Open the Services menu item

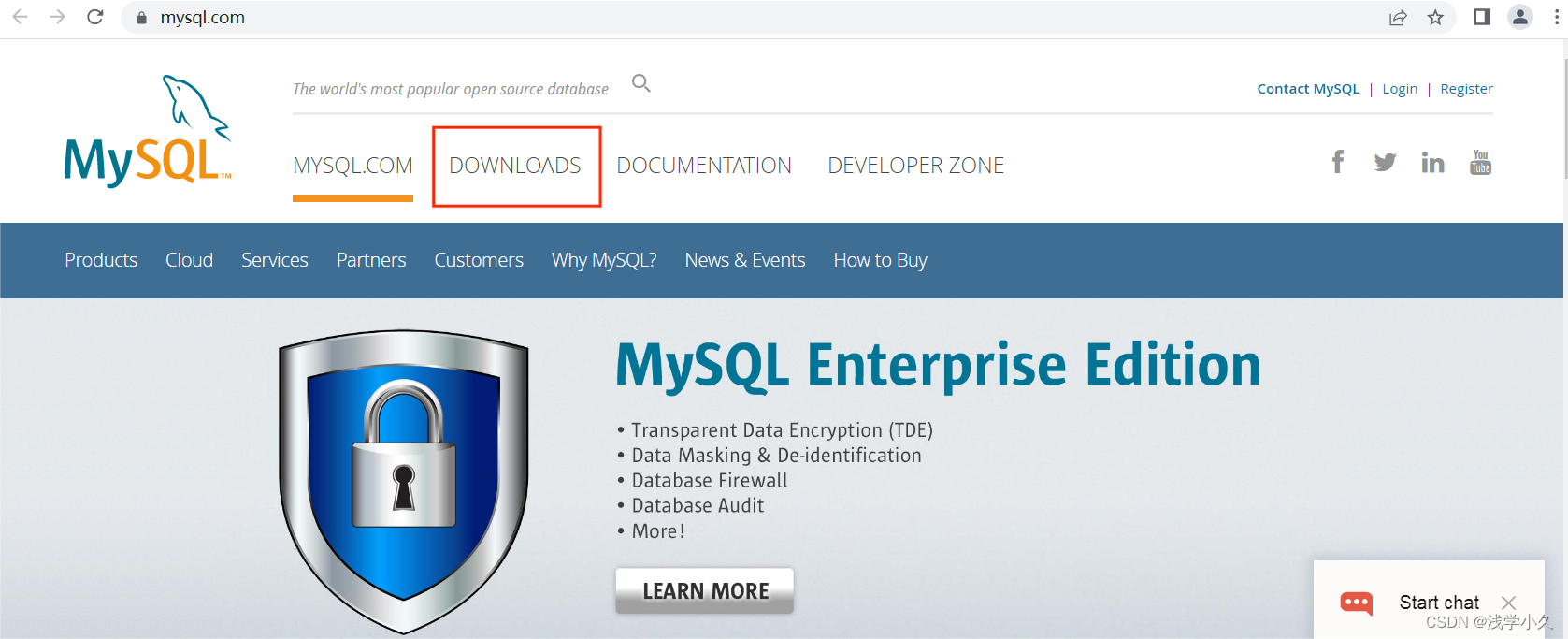click(x=275, y=260)
